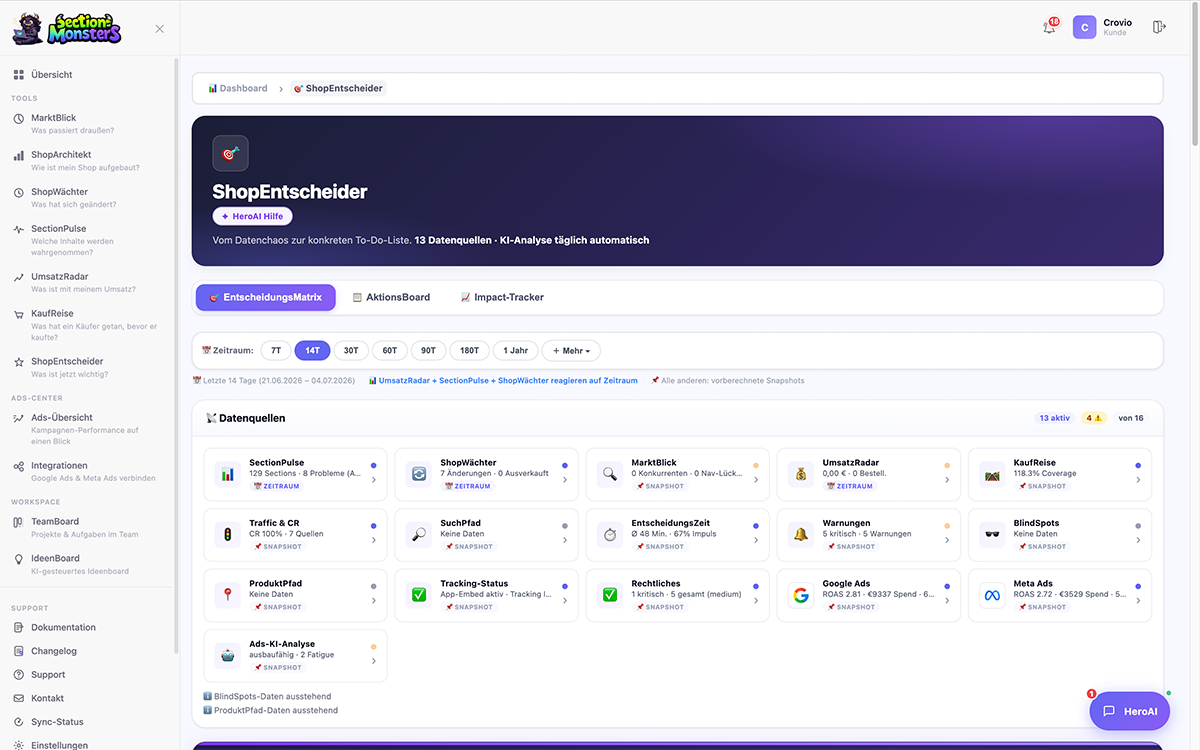The image size is (1200, 750).
Task: Click the EntscheidungsZeit stopwatch icon
Action: click(x=610, y=534)
